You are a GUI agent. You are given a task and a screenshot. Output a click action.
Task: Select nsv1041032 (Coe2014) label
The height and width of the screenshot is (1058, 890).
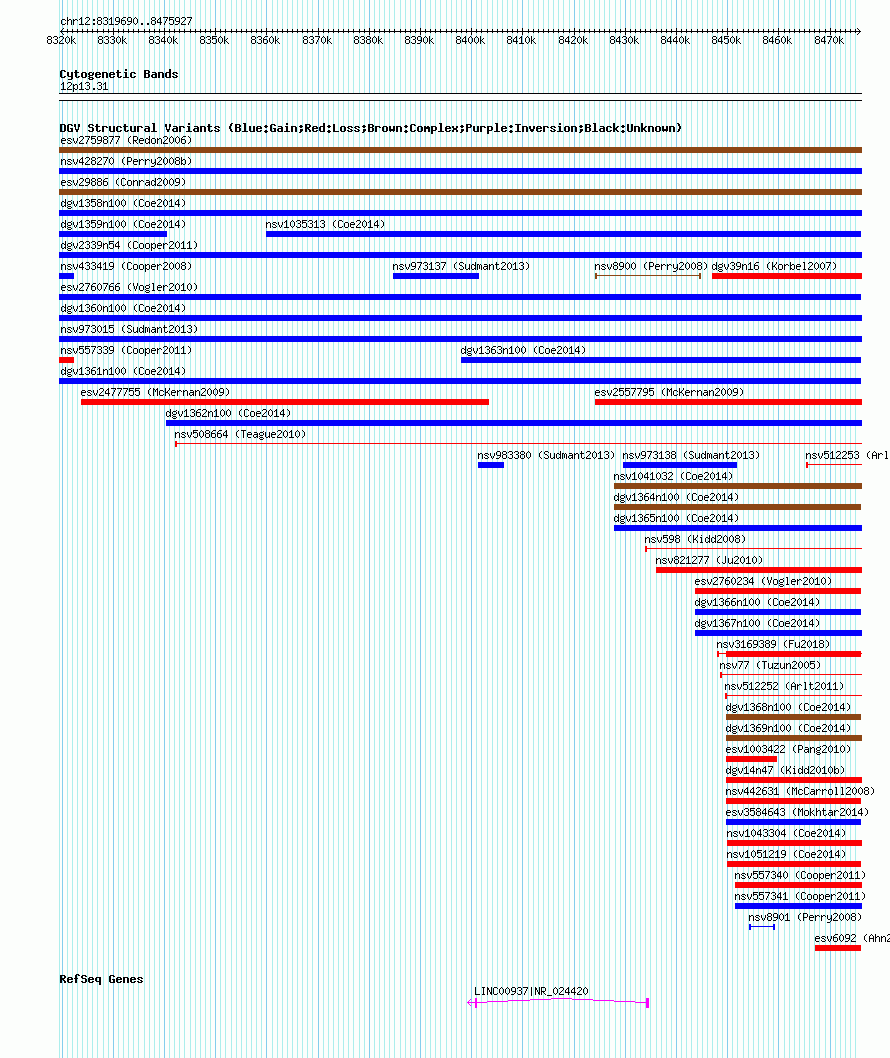click(x=673, y=476)
